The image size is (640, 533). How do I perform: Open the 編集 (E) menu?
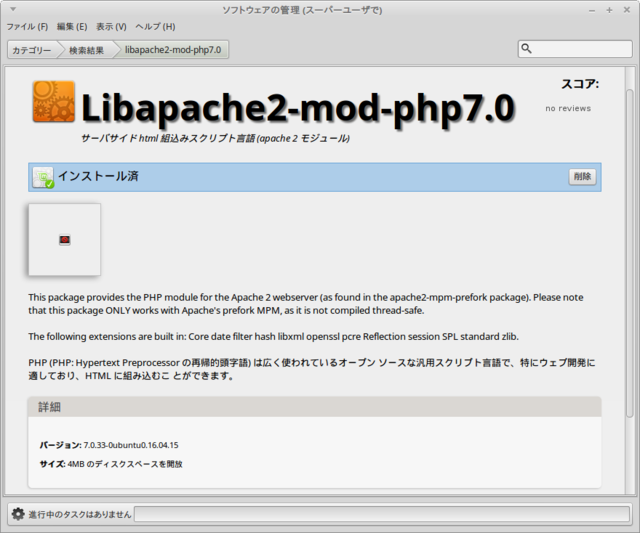72,27
